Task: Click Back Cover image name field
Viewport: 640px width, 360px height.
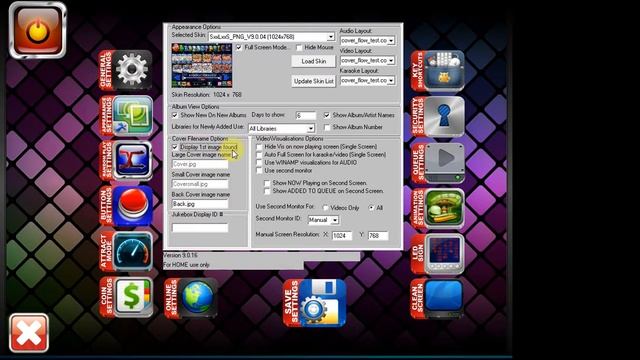Action: (200, 204)
